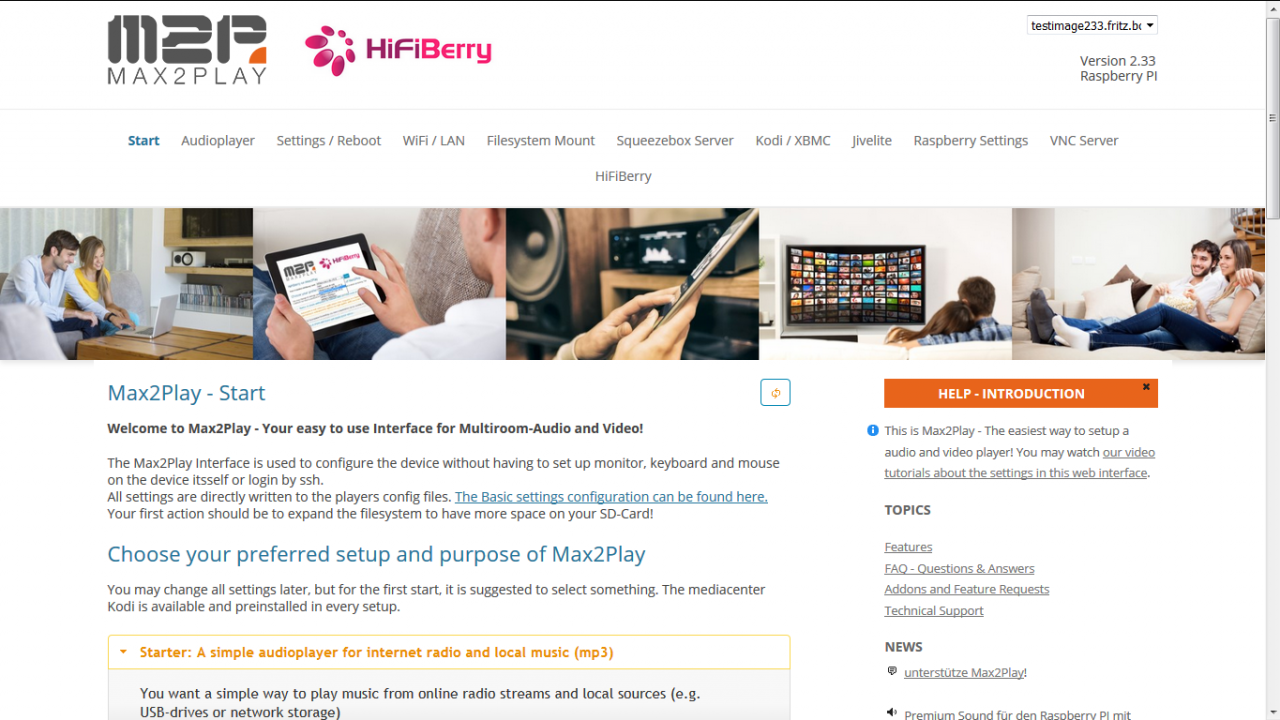The height and width of the screenshot is (720, 1280).
Task: Click the HiFiBerry logo
Action: click(398, 51)
